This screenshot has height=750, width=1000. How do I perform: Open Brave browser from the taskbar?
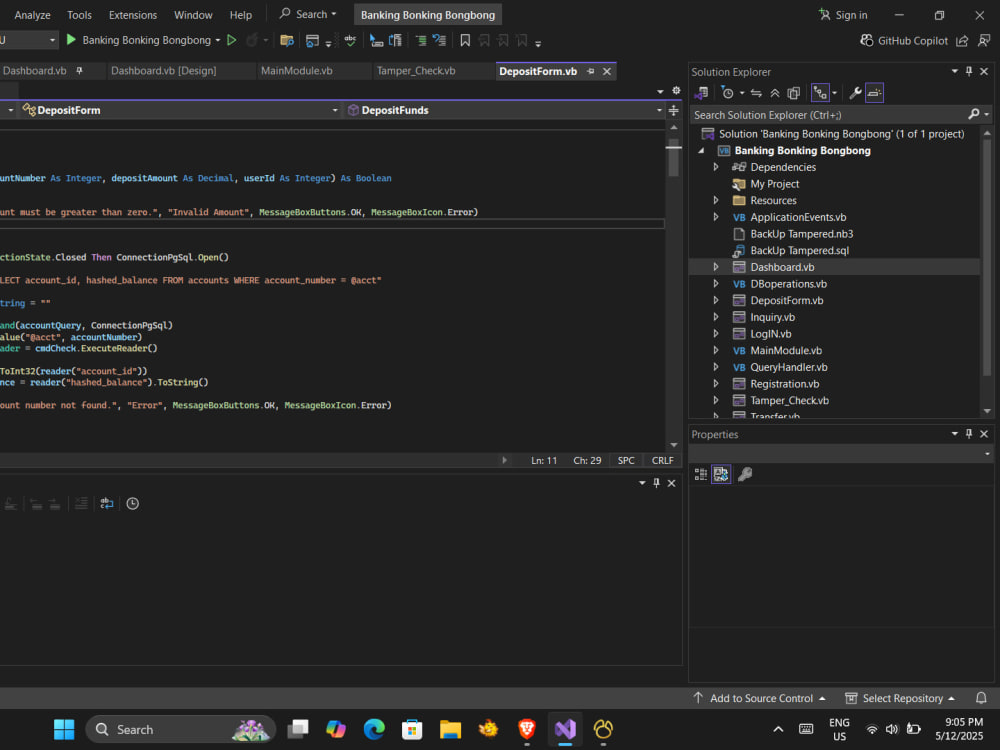coord(527,729)
